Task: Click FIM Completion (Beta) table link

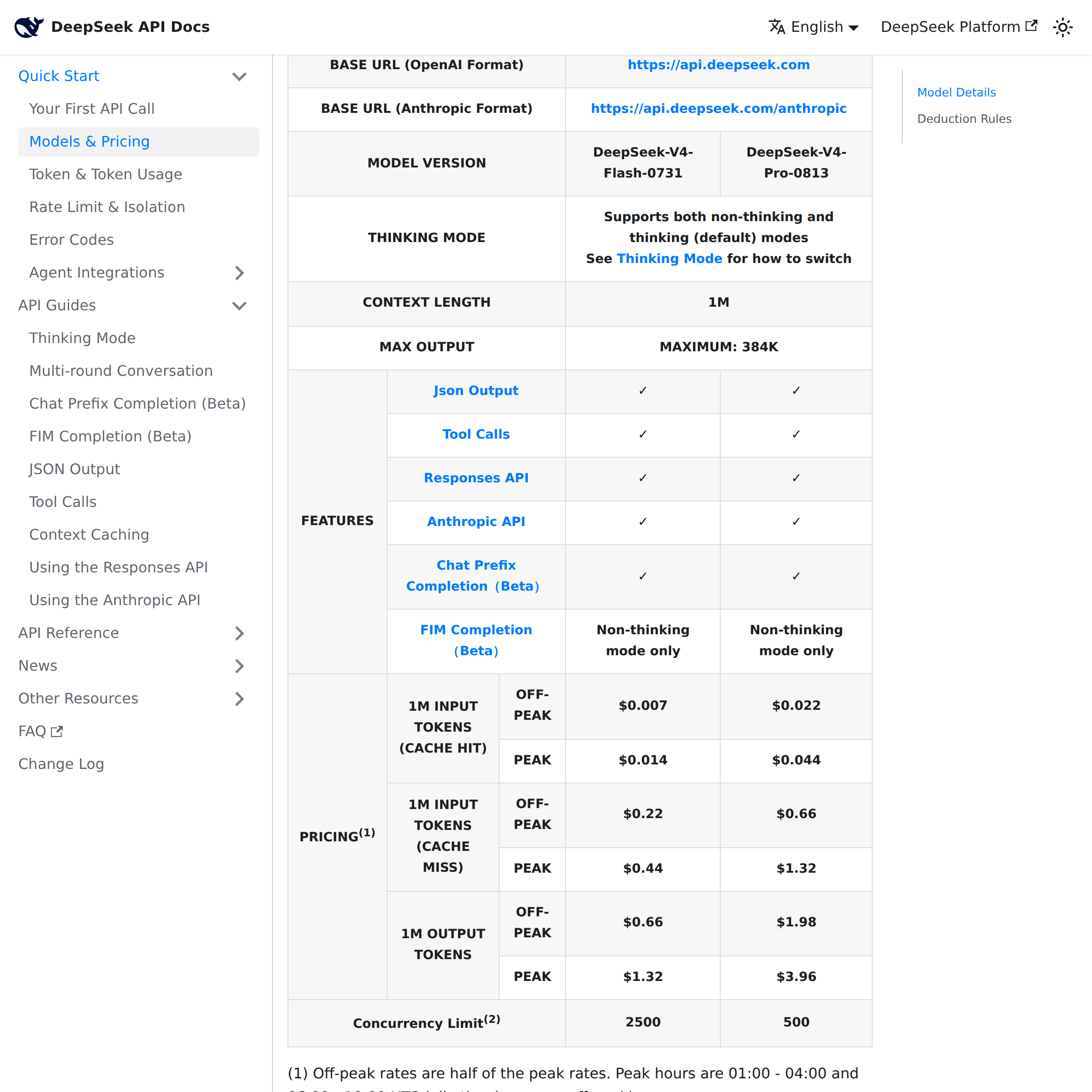Action: 476,640
